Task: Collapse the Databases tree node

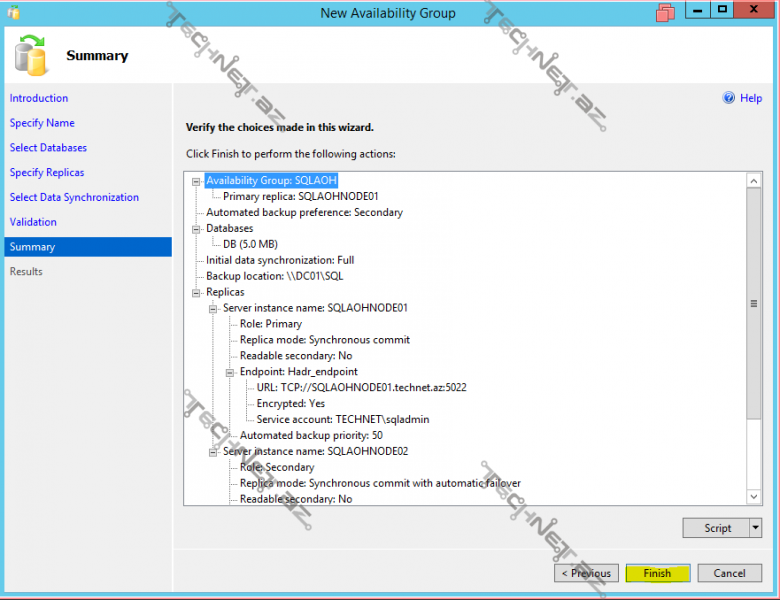Action: pos(197,229)
